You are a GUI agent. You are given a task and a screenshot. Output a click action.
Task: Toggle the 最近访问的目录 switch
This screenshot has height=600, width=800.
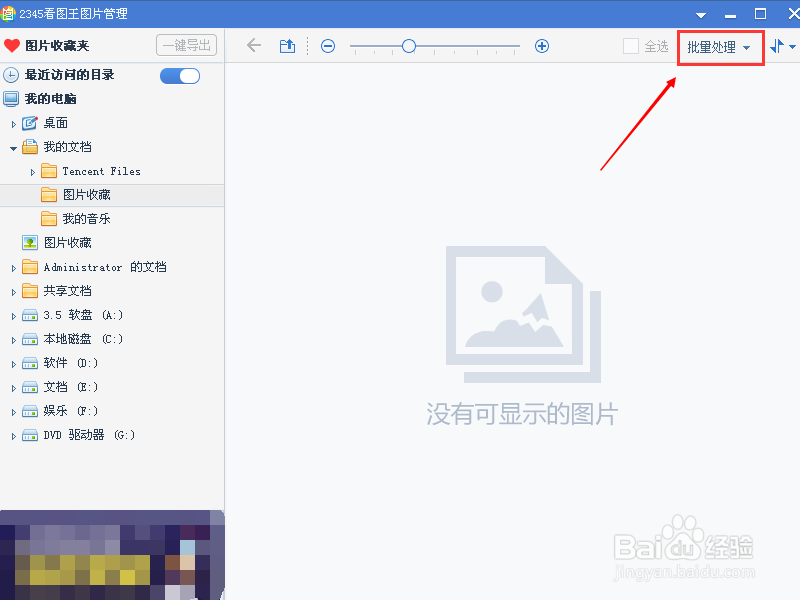(180, 76)
